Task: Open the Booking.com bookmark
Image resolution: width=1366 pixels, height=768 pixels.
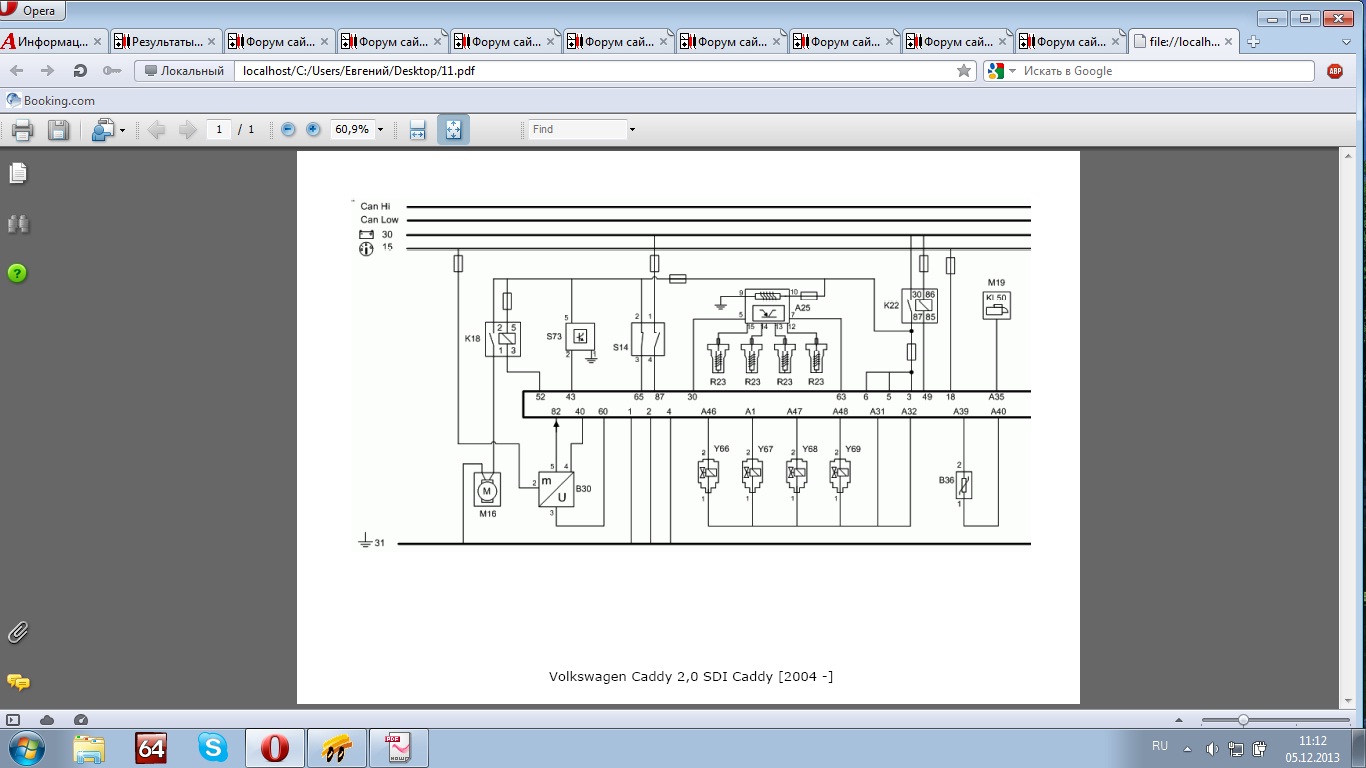Action: (x=51, y=100)
